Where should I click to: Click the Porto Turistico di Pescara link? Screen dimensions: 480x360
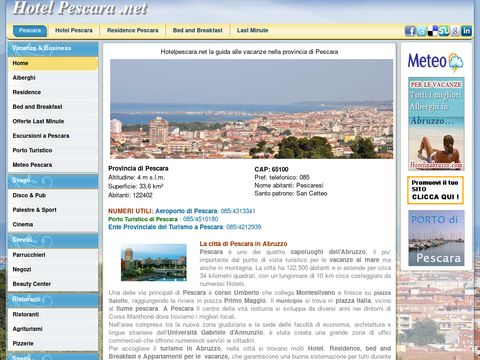tap(143, 219)
